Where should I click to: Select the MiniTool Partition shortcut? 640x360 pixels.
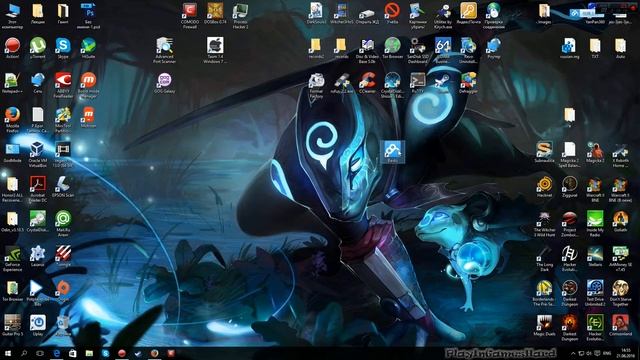[x=63, y=119]
